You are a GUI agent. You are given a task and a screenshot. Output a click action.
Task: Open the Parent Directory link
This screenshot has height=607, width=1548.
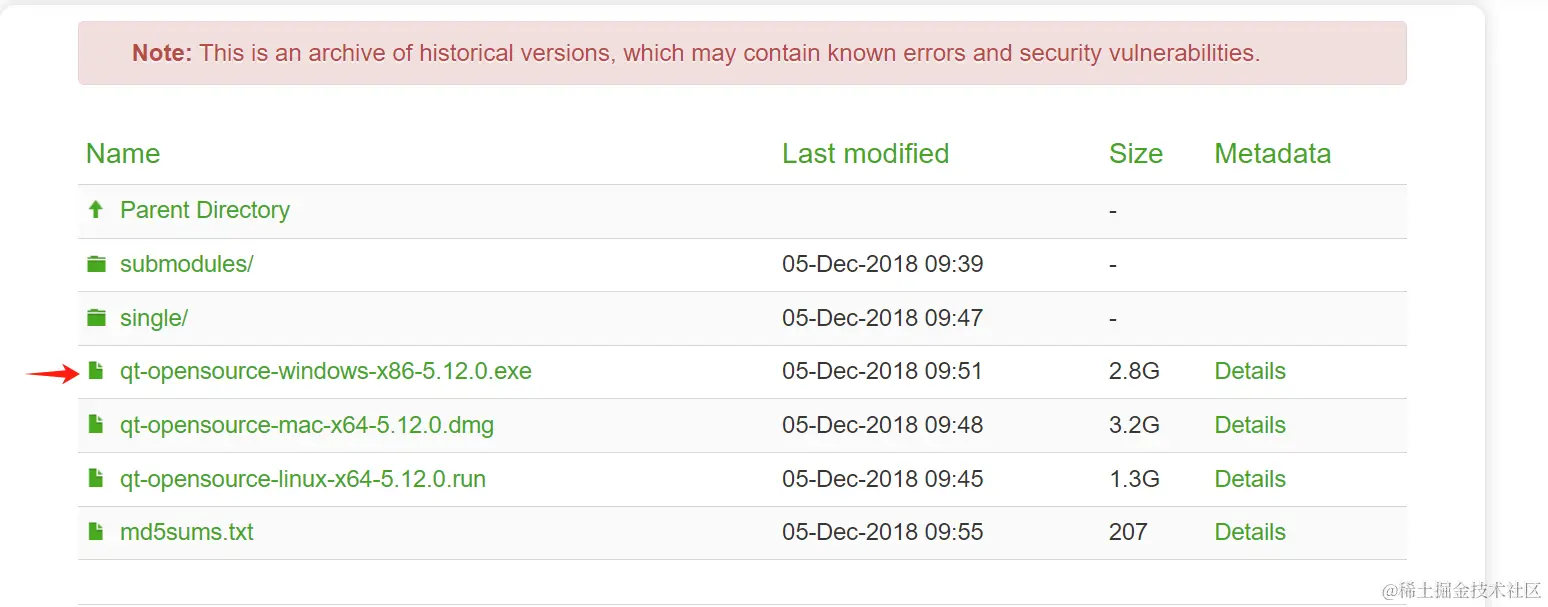(x=205, y=210)
